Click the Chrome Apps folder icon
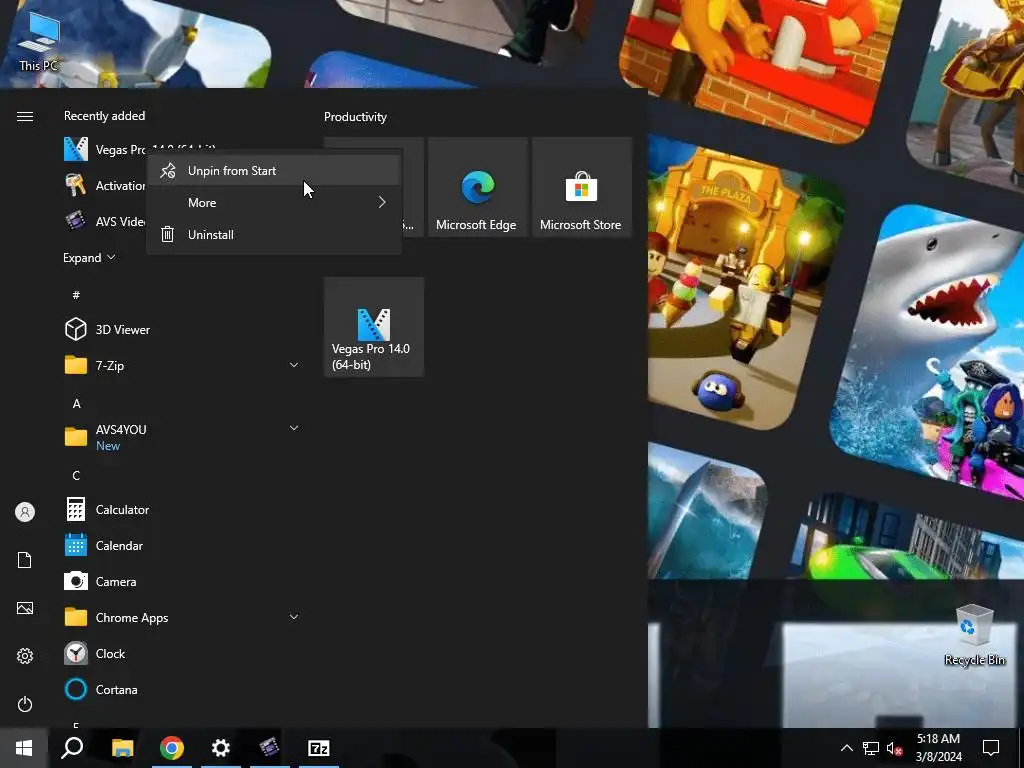This screenshot has width=1024, height=768. [x=76, y=617]
